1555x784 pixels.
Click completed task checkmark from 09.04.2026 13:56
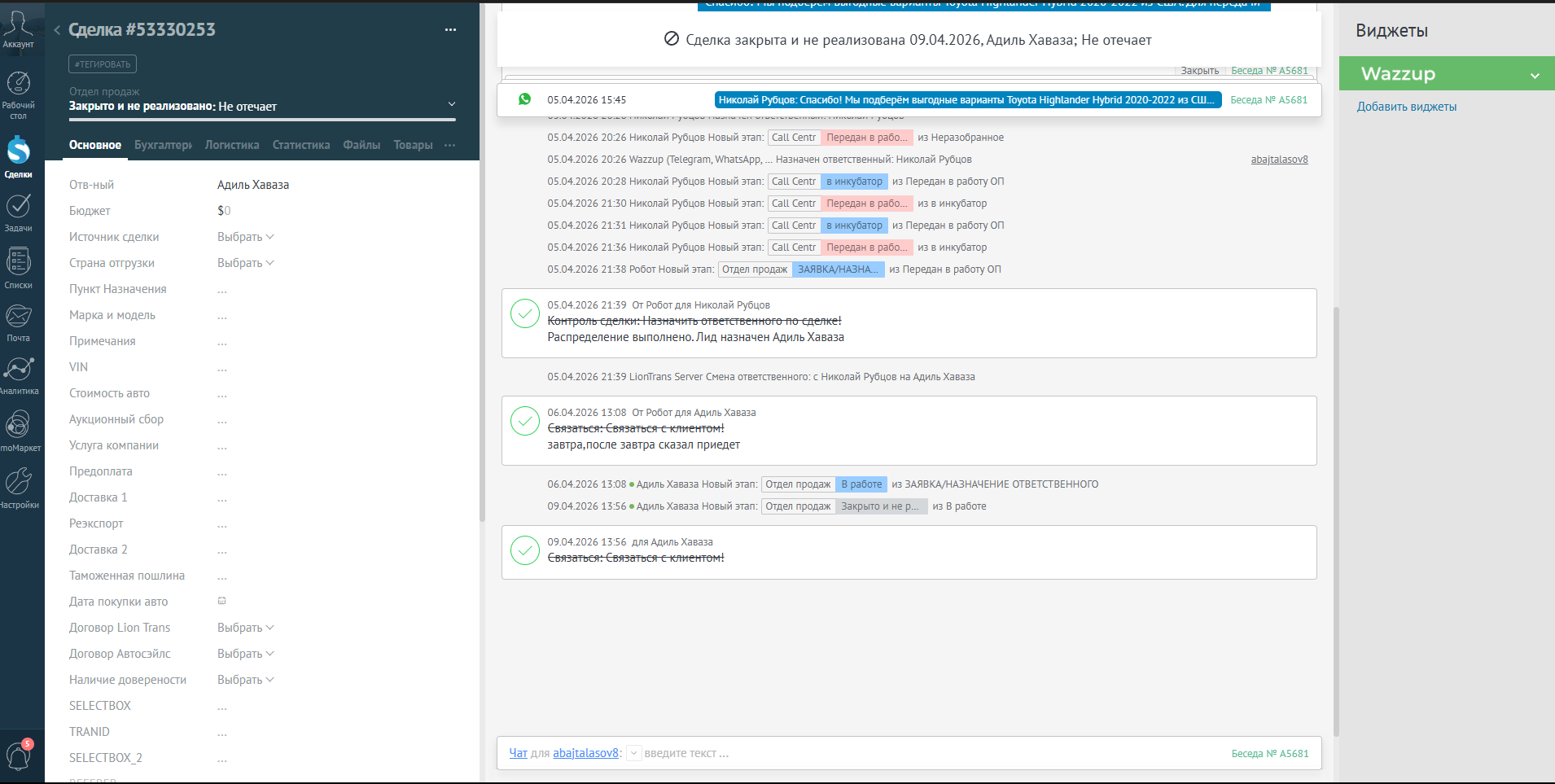pyautogui.click(x=525, y=550)
